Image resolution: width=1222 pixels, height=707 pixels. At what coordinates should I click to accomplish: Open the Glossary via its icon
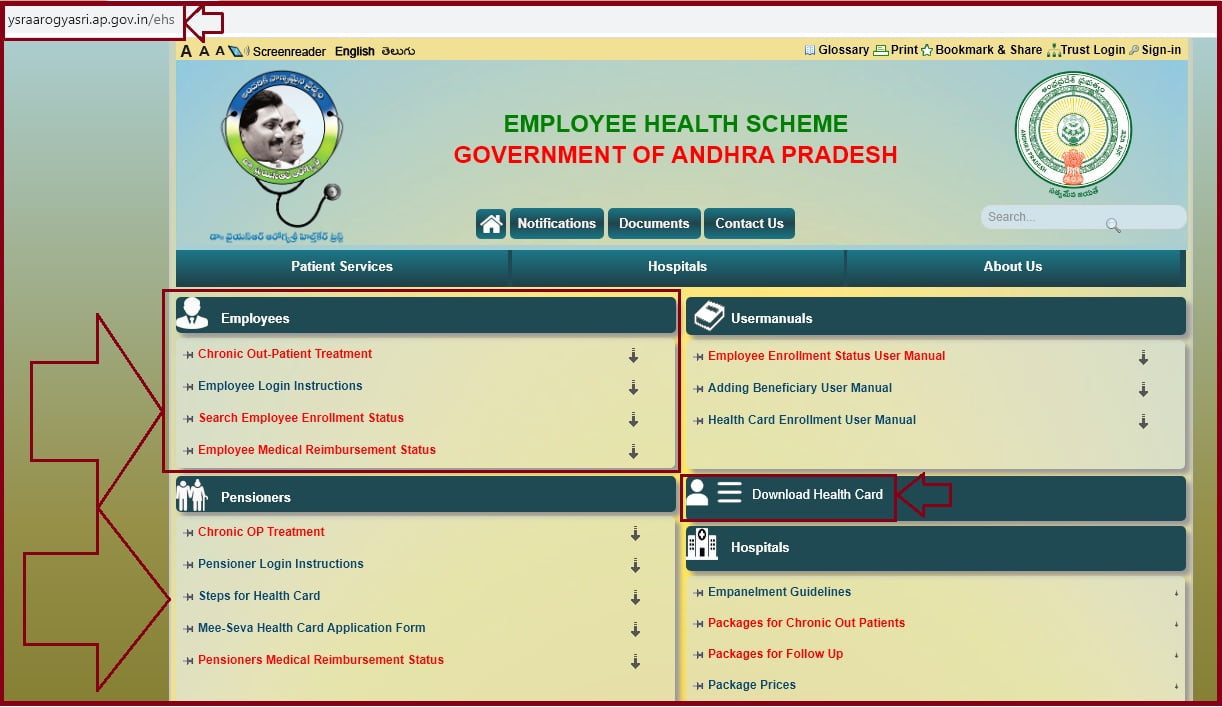pyautogui.click(x=810, y=50)
